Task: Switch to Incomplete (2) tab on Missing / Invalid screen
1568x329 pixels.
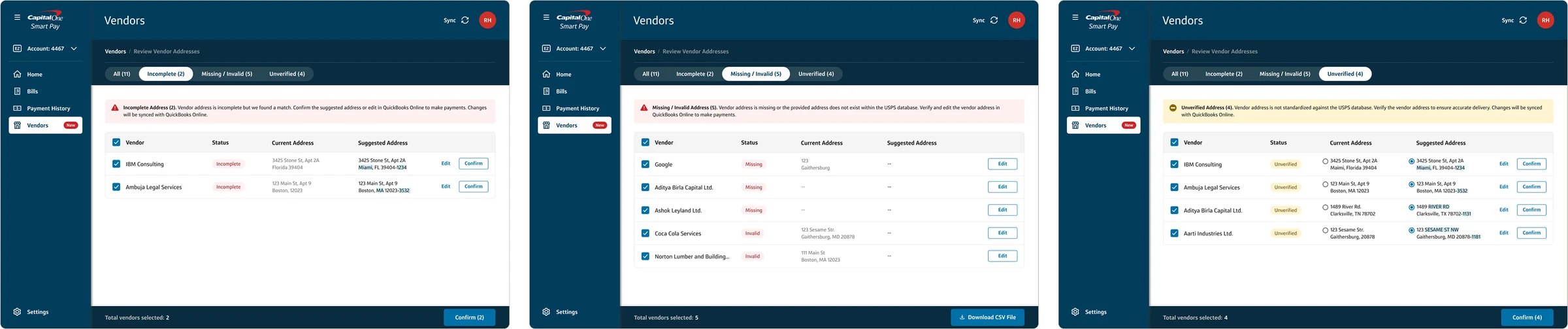Action: (x=694, y=74)
